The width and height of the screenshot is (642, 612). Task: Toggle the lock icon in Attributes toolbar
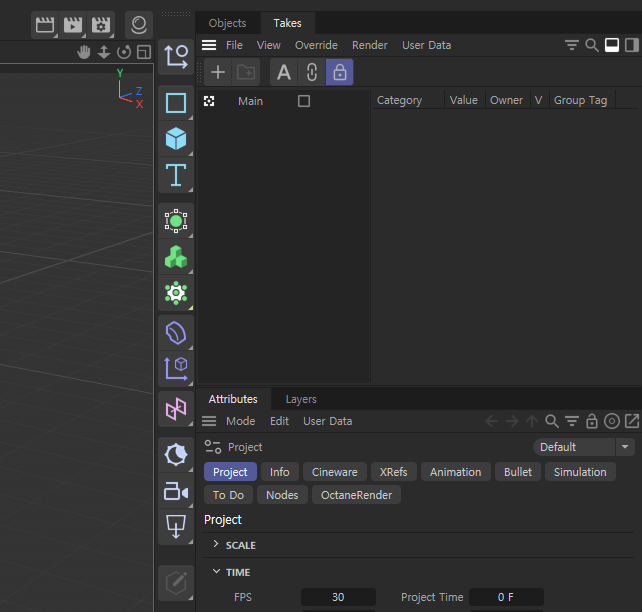pyautogui.click(x=592, y=421)
